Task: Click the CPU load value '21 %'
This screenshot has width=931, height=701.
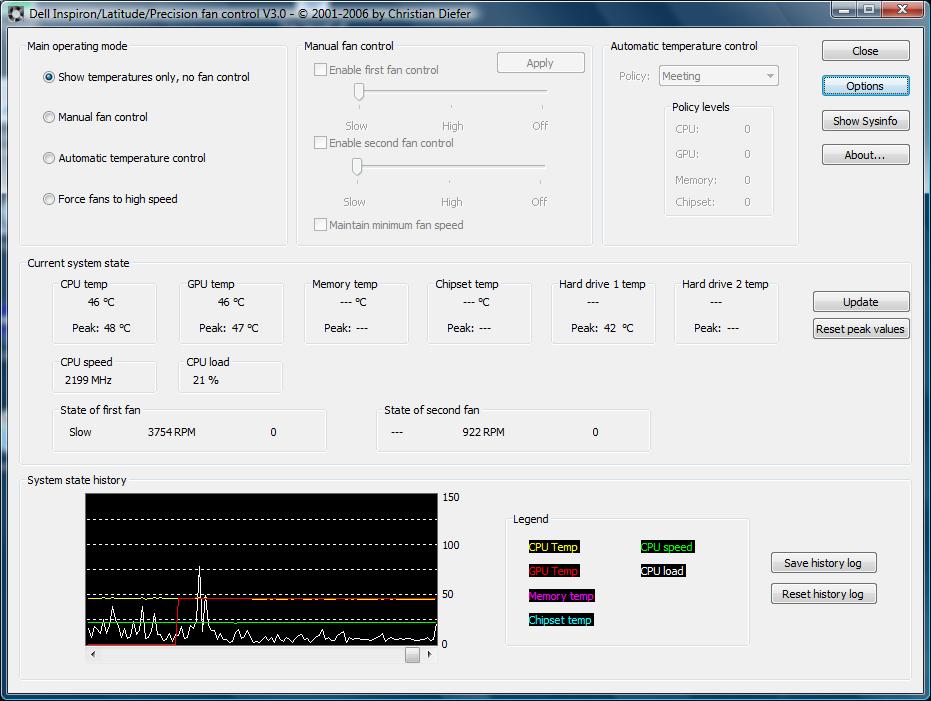Action: [205, 380]
